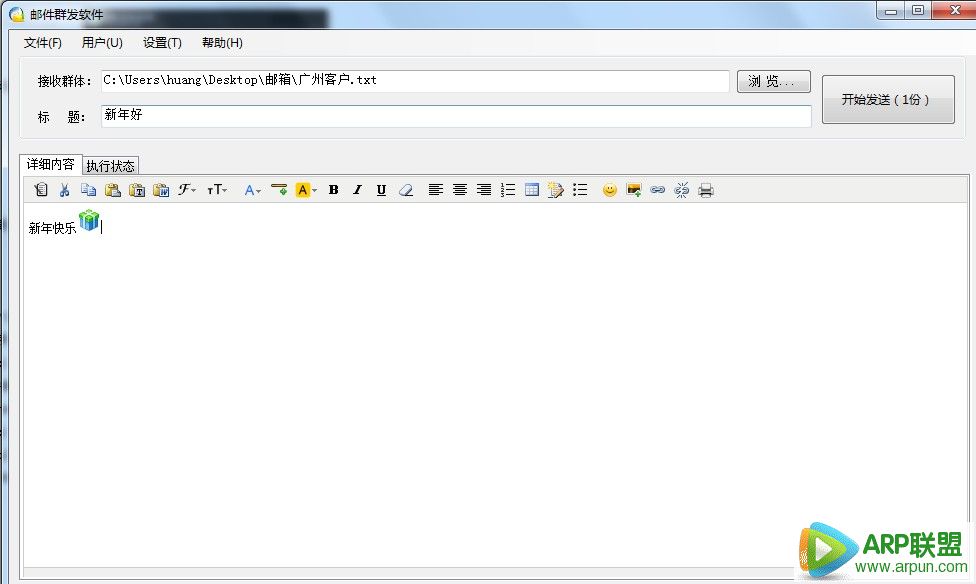
Task: Insert a table
Action: point(532,190)
